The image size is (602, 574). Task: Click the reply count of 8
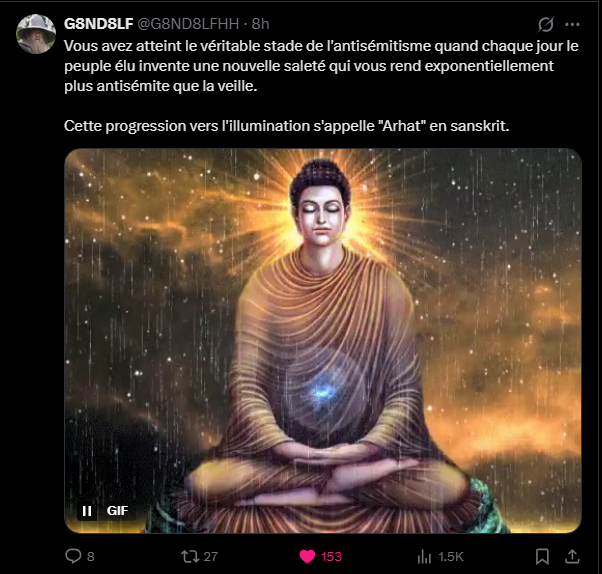(91, 556)
